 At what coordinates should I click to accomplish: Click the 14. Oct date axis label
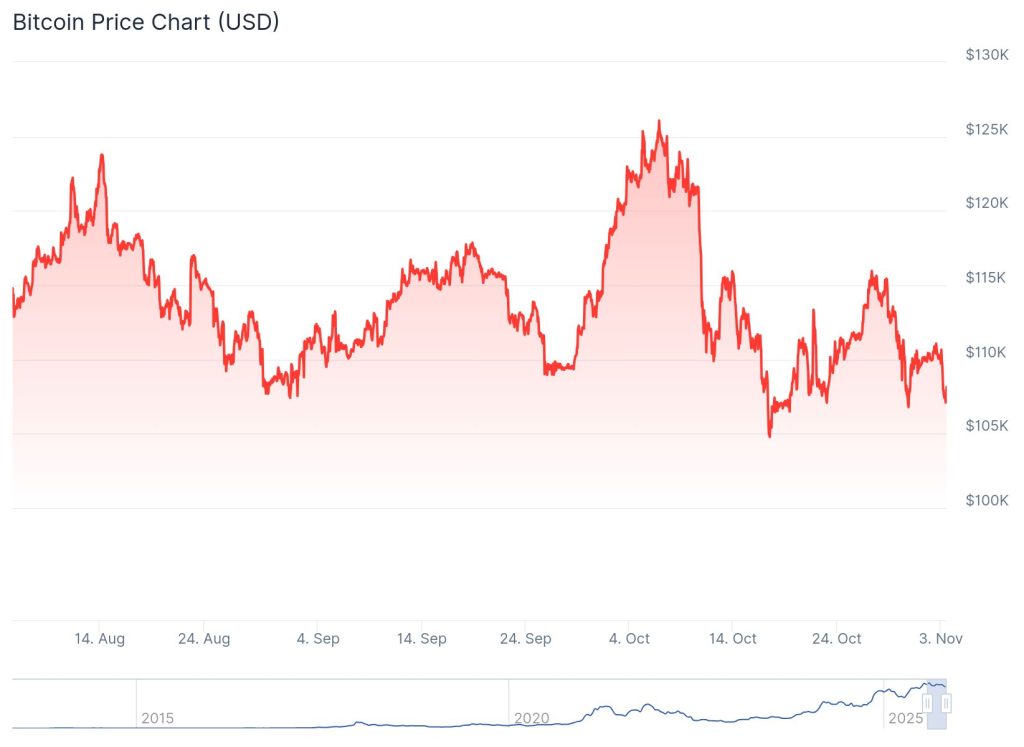[x=733, y=639]
